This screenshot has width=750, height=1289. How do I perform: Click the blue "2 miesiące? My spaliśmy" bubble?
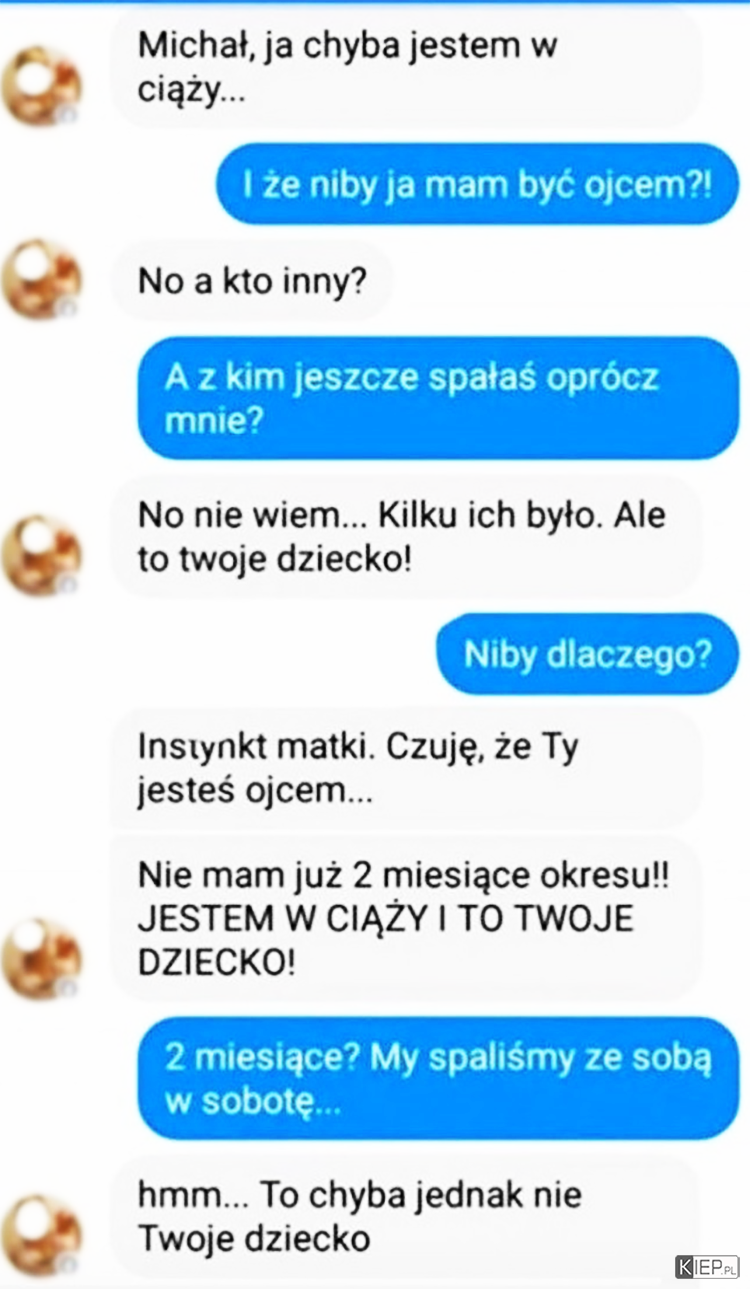[437, 1079]
